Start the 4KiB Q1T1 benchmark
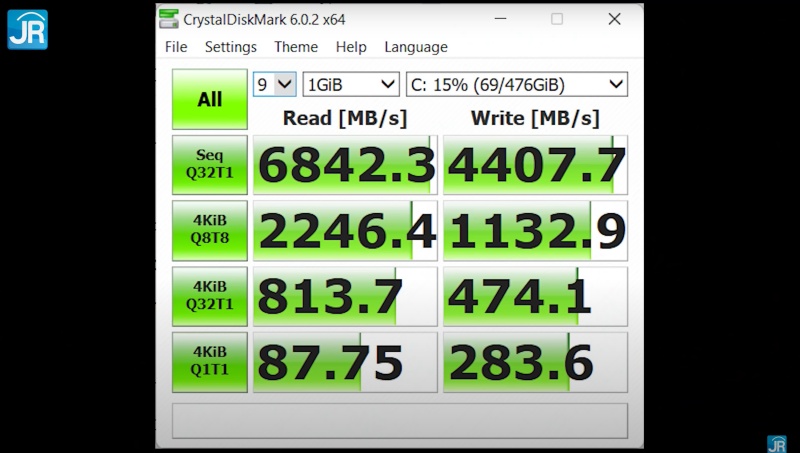This screenshot has width=800, height=453. (209, 361)
